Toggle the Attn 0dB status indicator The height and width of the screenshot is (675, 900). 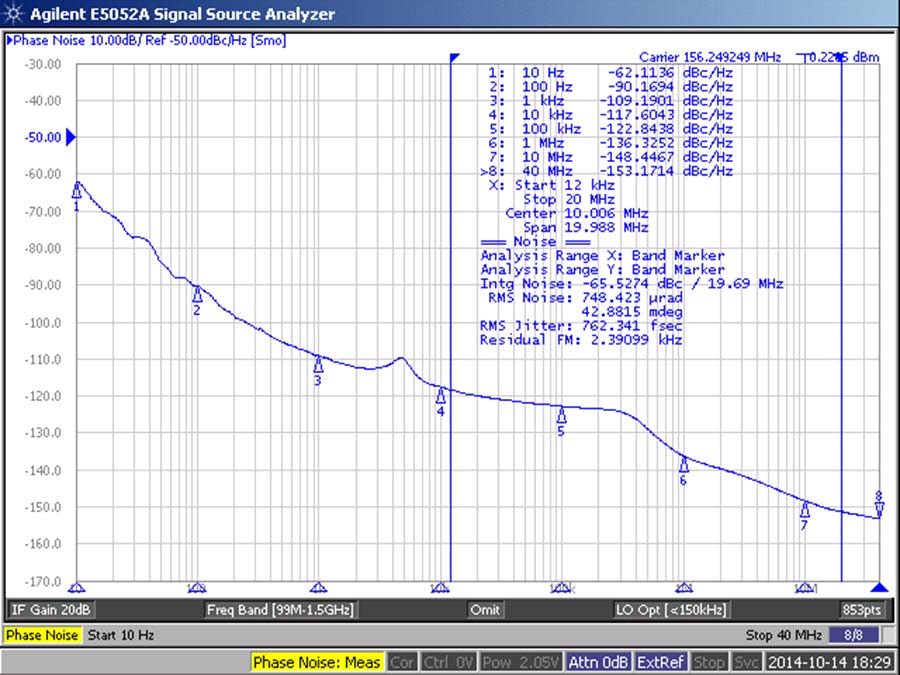[598, 662]
